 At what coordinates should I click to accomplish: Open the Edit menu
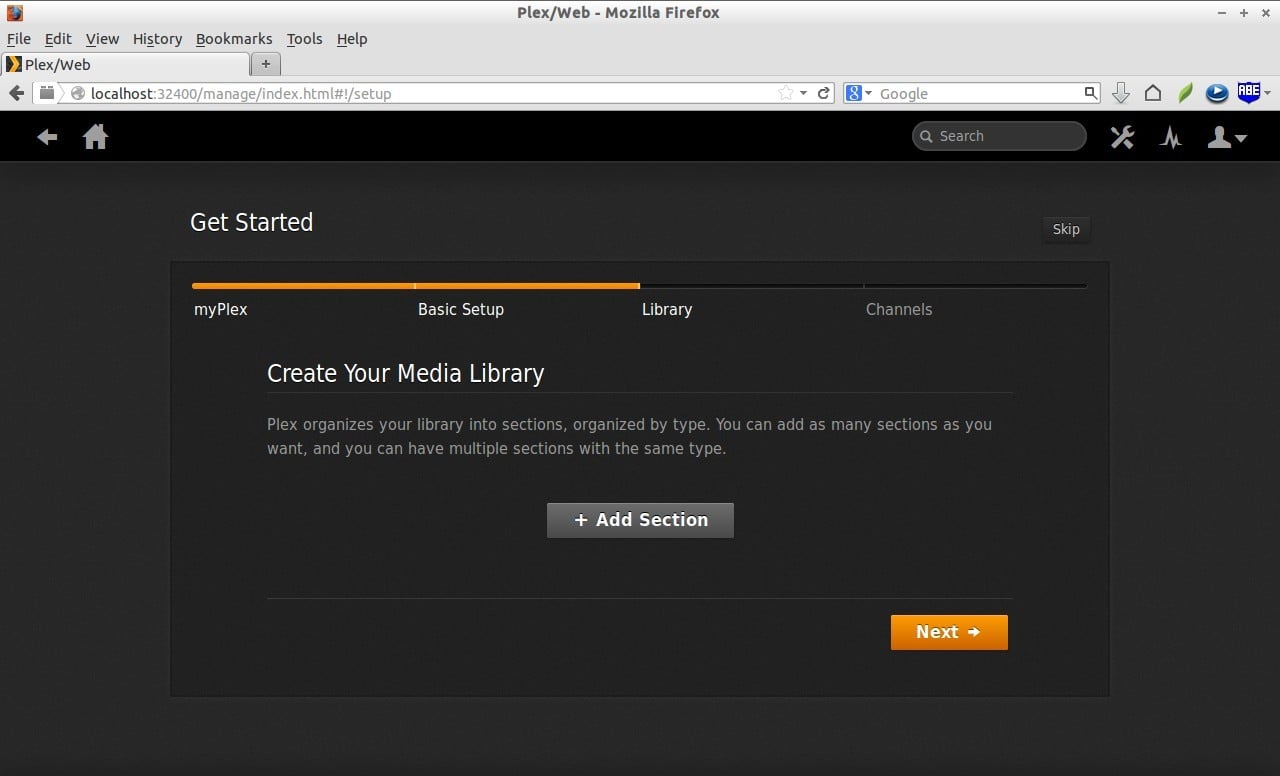click(x=58, y=39)
